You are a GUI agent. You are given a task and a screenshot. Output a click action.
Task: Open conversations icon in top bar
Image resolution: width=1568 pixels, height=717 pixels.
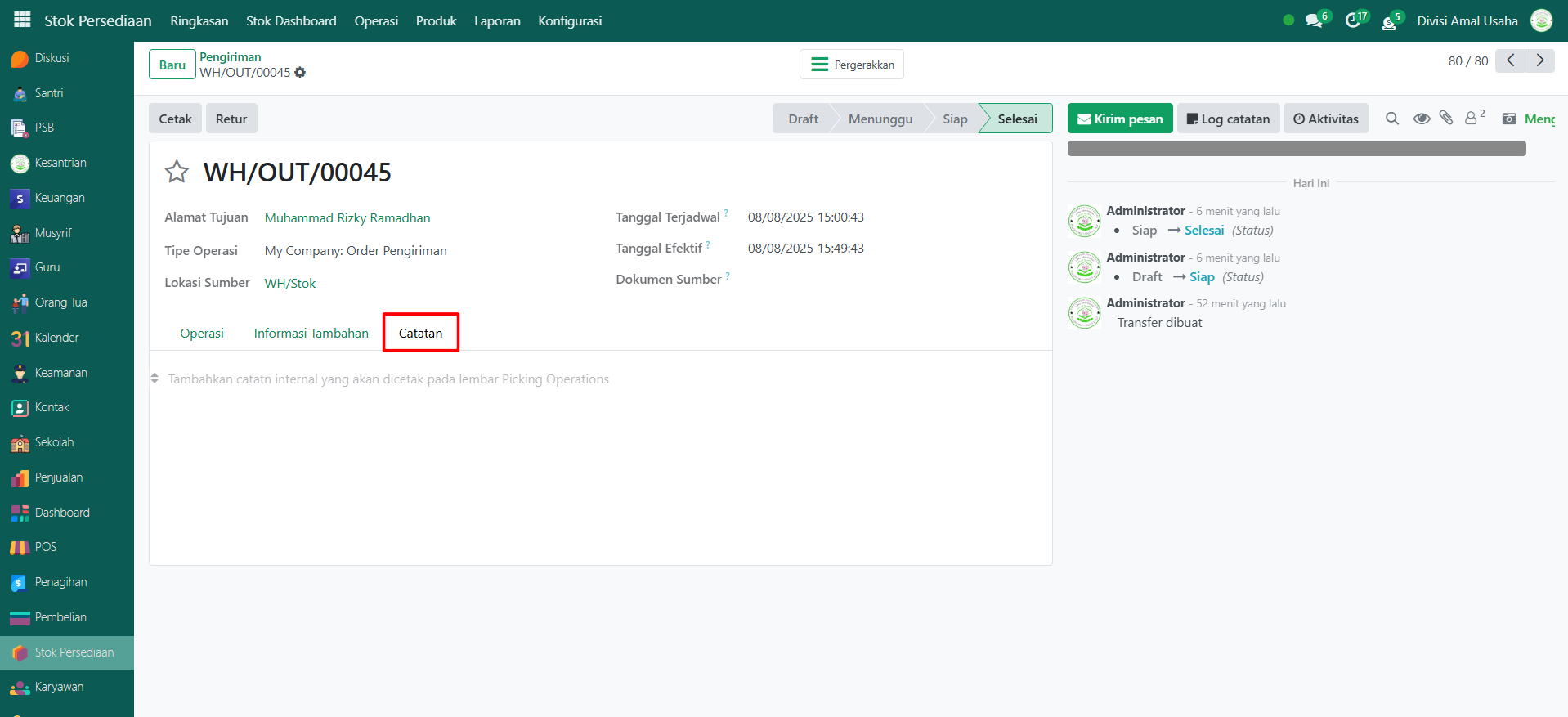coord(1315,20)
